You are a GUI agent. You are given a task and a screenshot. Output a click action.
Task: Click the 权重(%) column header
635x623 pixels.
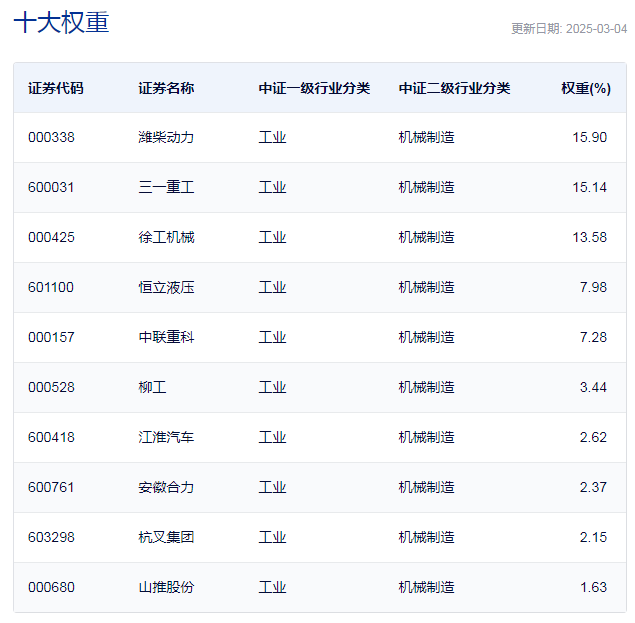click(x=586, y=88)
